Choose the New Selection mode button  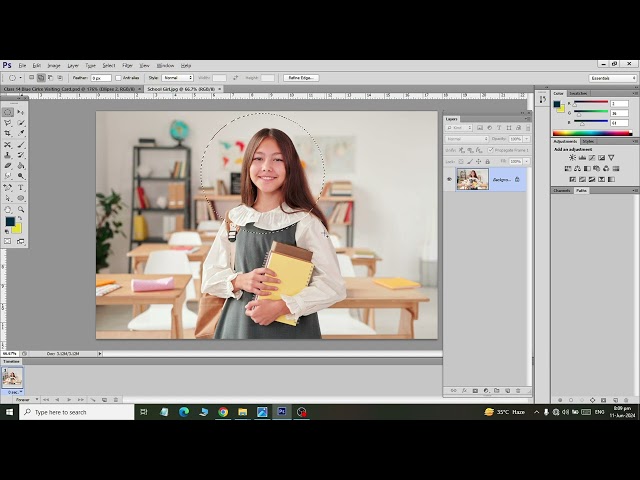pyautogui.click(x=31, y=78)
